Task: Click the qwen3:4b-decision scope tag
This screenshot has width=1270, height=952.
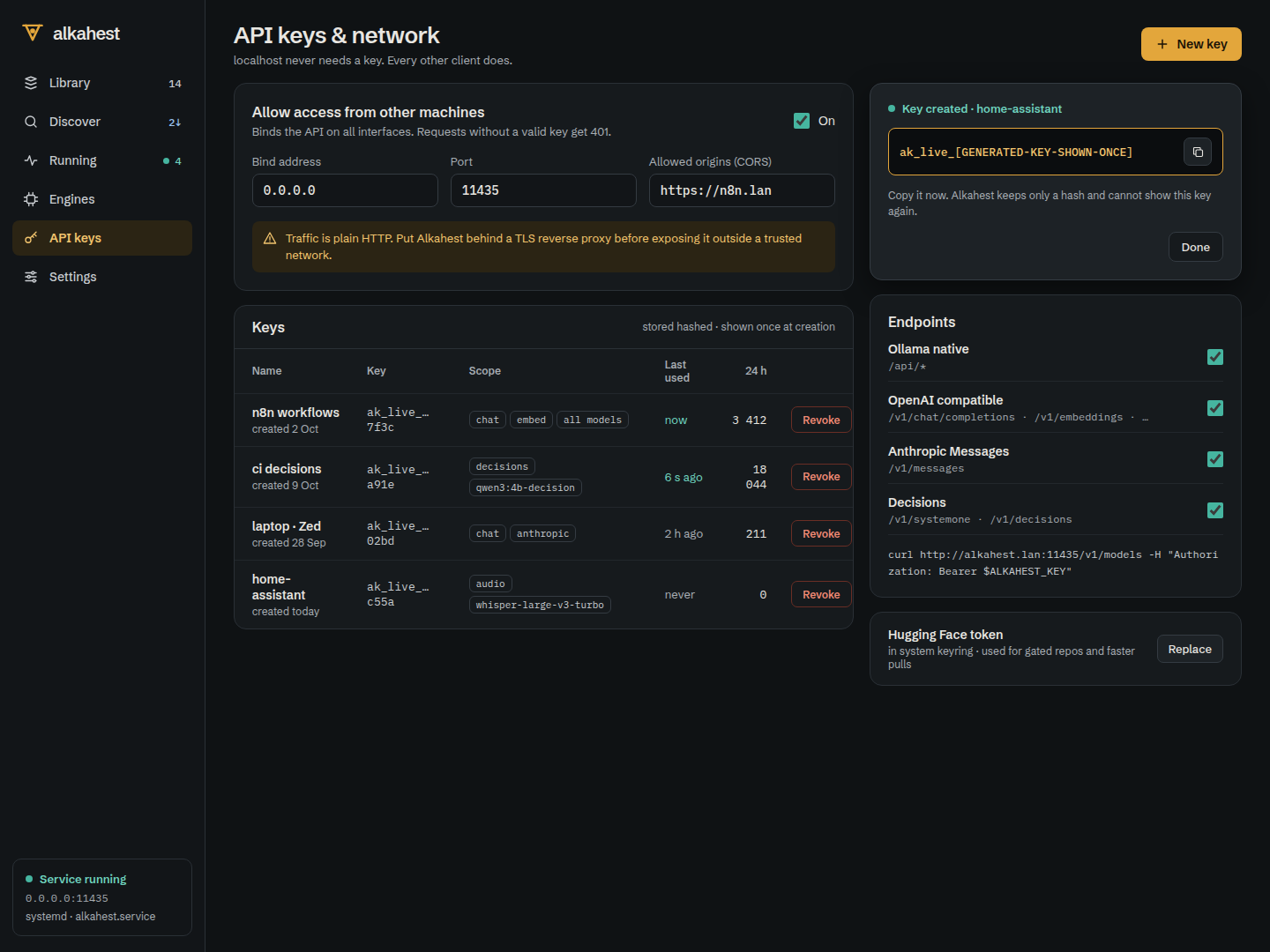Action: [526, 487]
